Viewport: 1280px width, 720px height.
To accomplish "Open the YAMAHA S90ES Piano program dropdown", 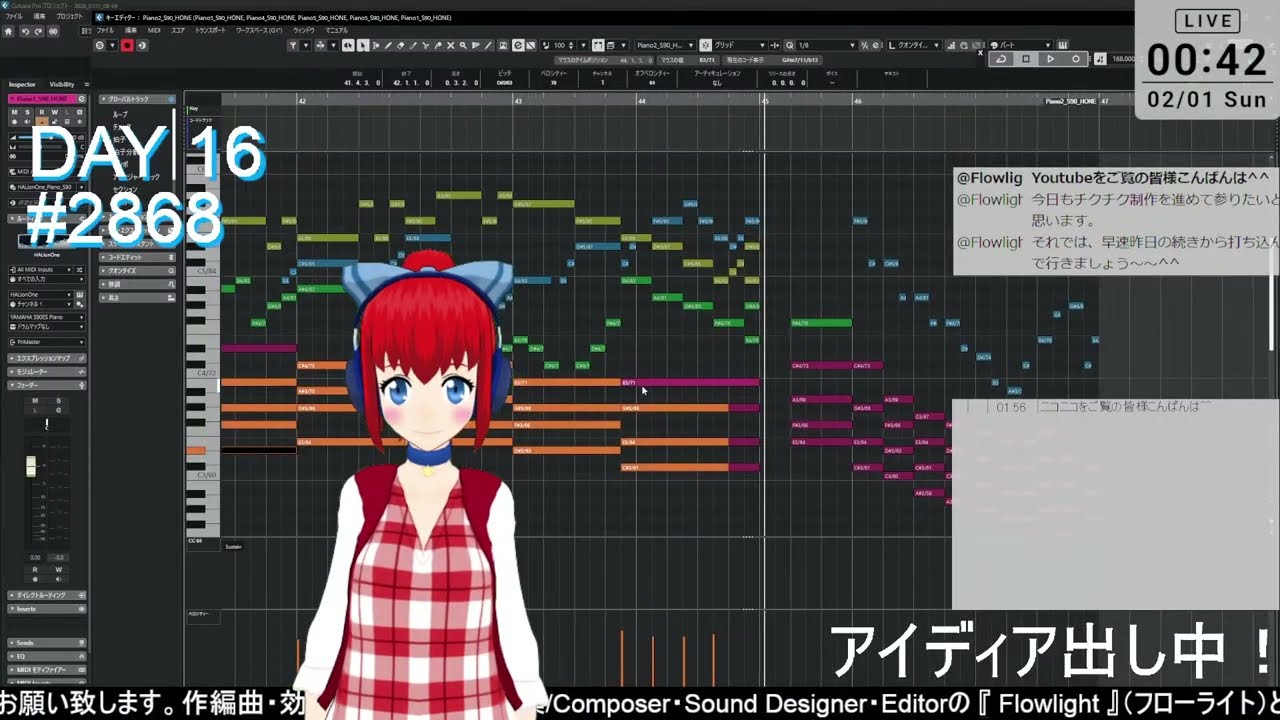I will pyautogui.click(x=46, y=317).
